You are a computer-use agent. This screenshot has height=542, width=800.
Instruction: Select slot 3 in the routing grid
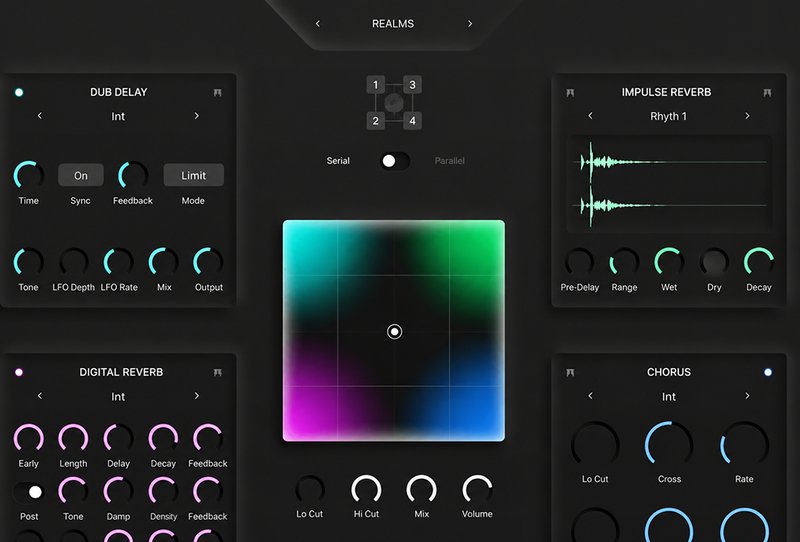pyautogui.click(x=412, y=85)
